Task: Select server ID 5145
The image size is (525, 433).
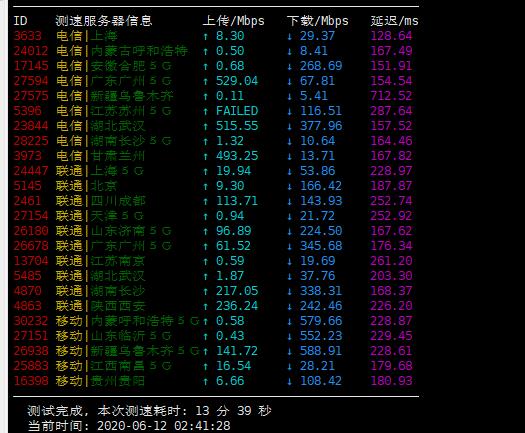Action: point(27,186)
